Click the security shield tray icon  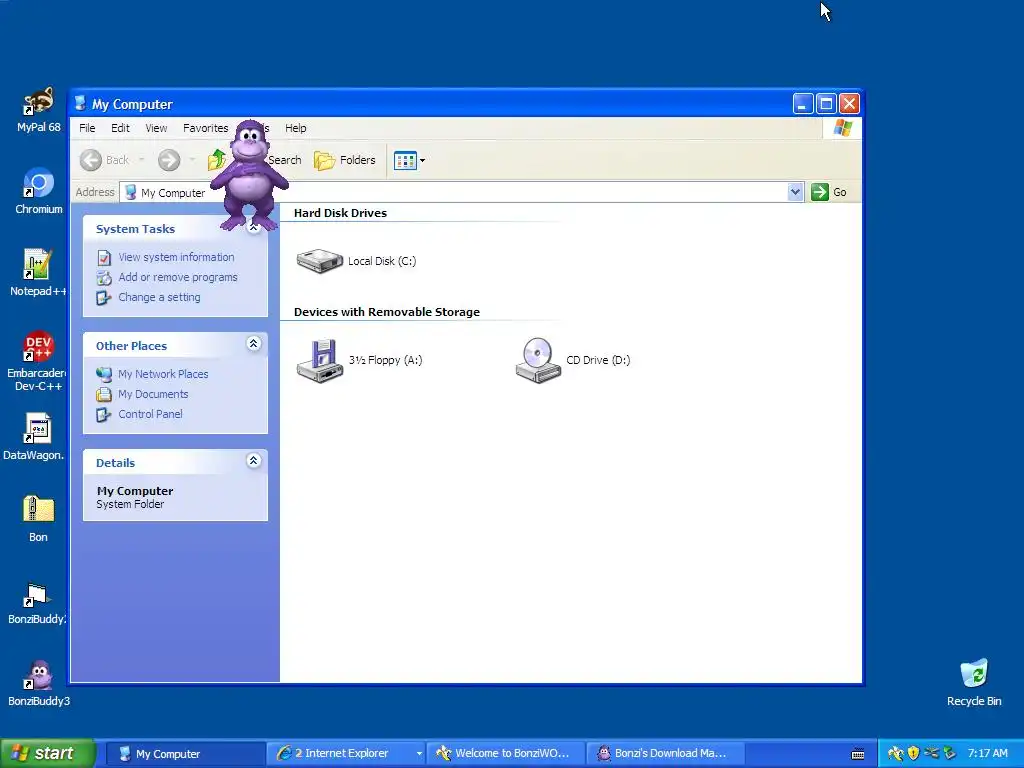click(x=913, y=754)
